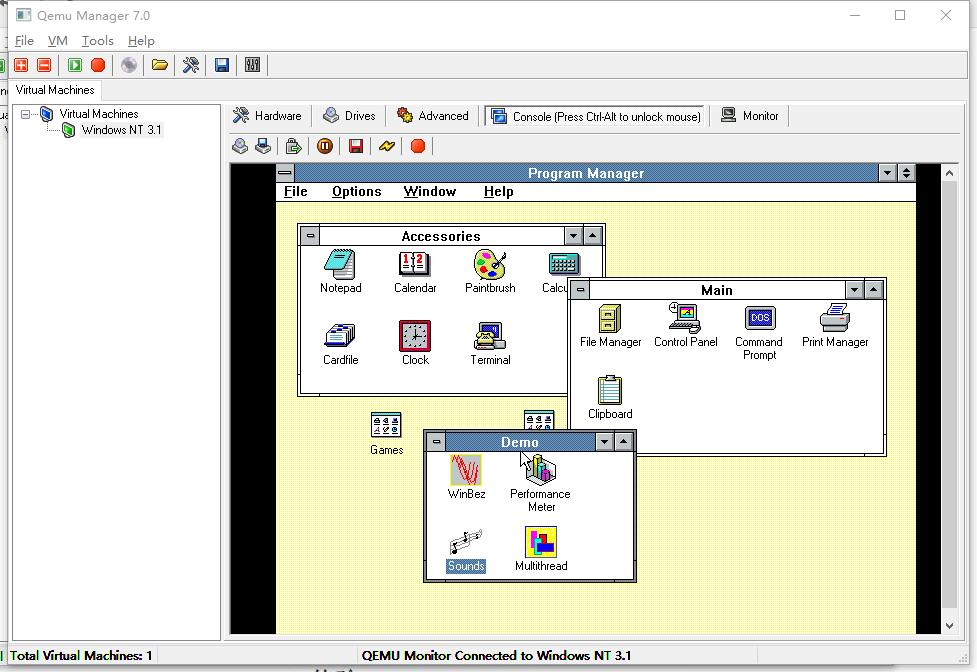Switch to the Drives tab
This screenshot has width=977, height=672.
pyautogui.click(x=349, y=116)
